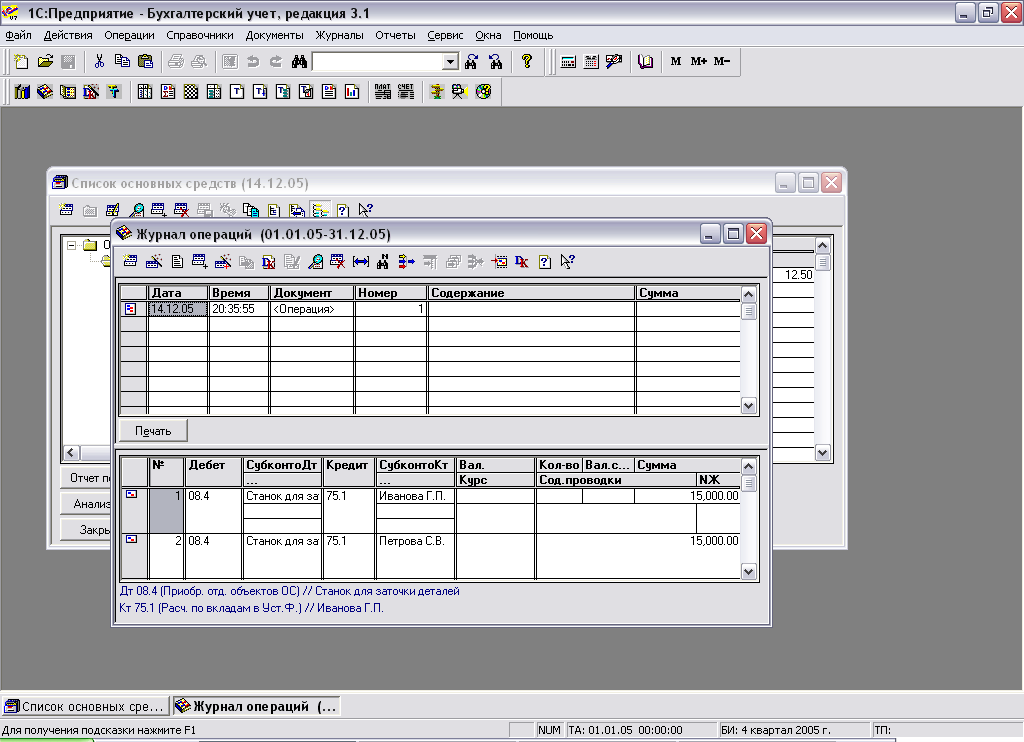This screenshot has height=742, width=1024.
Task: Click the document page icon in journal toolbar
Action: coord(177,262)
